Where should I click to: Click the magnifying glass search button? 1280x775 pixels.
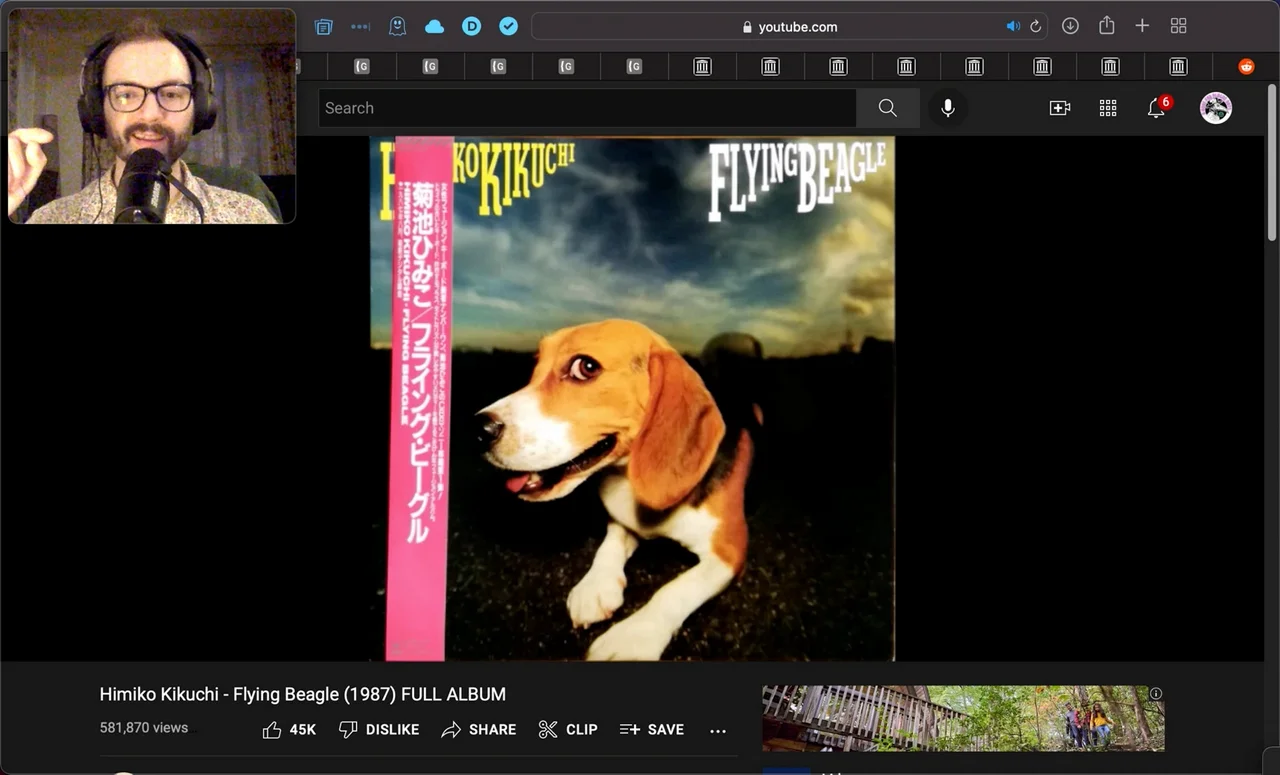point(888,108)
